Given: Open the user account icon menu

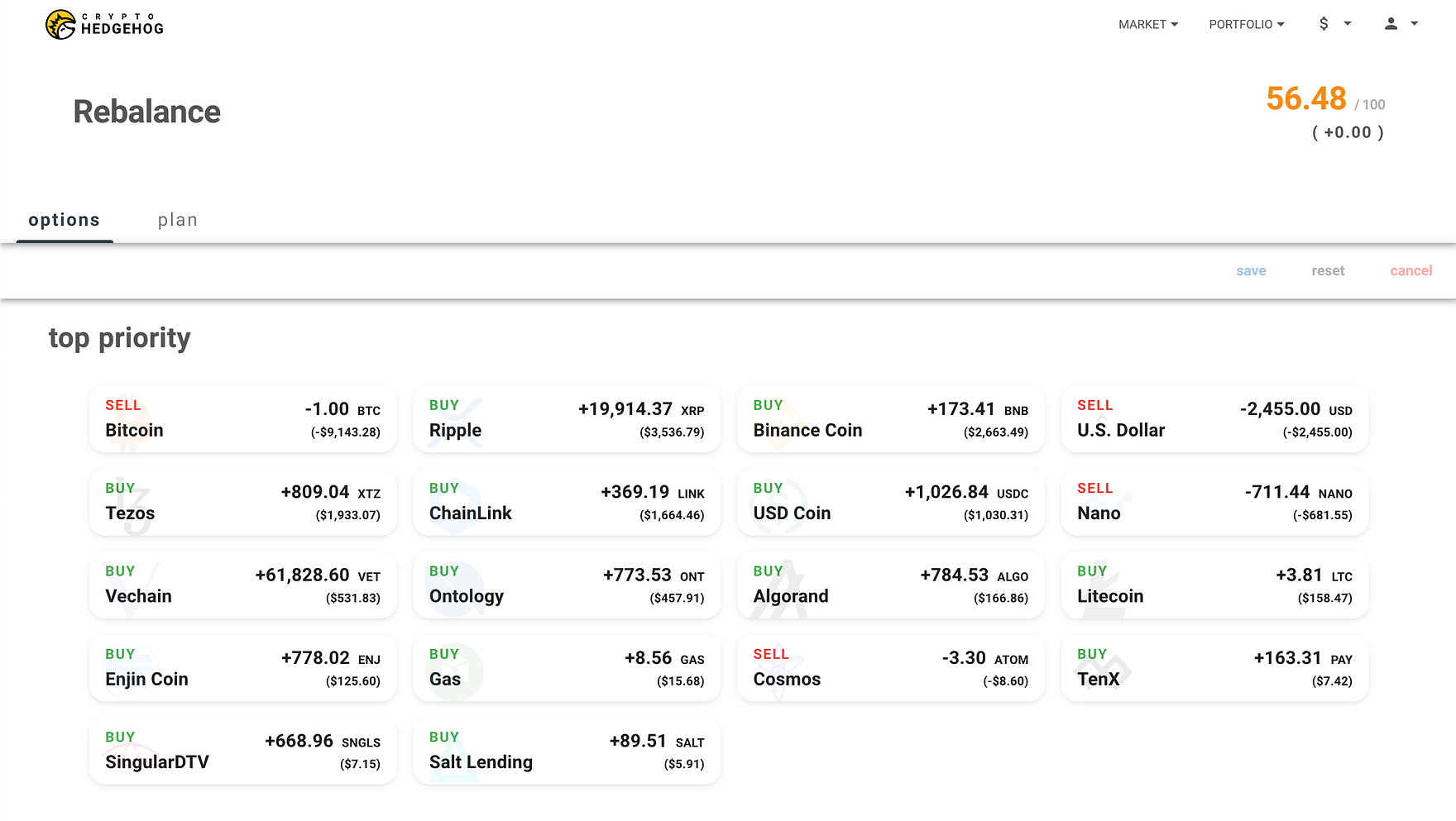Looking at the screenshot, I should tap(1391, 24).
